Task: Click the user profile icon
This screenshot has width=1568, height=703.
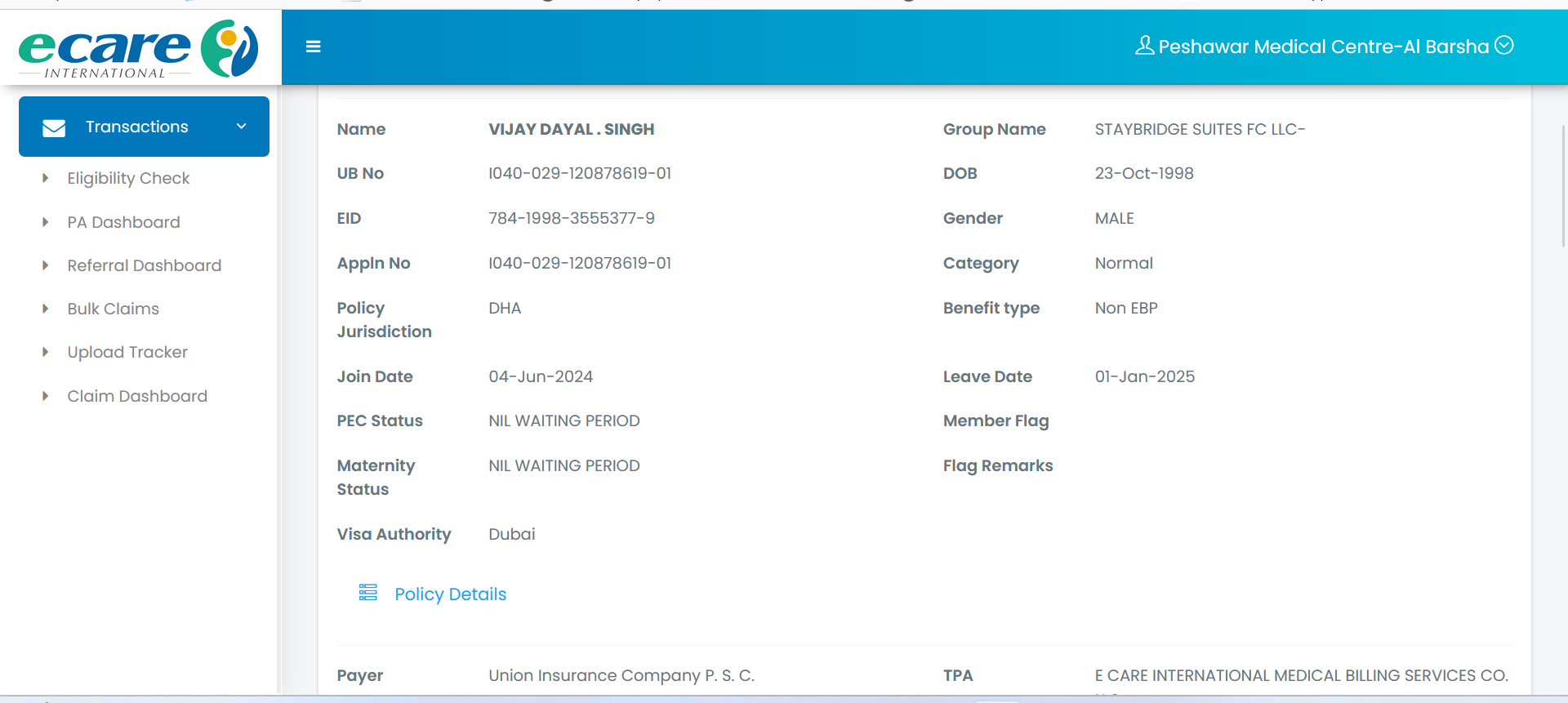Action: click(x=1144, y=46)
